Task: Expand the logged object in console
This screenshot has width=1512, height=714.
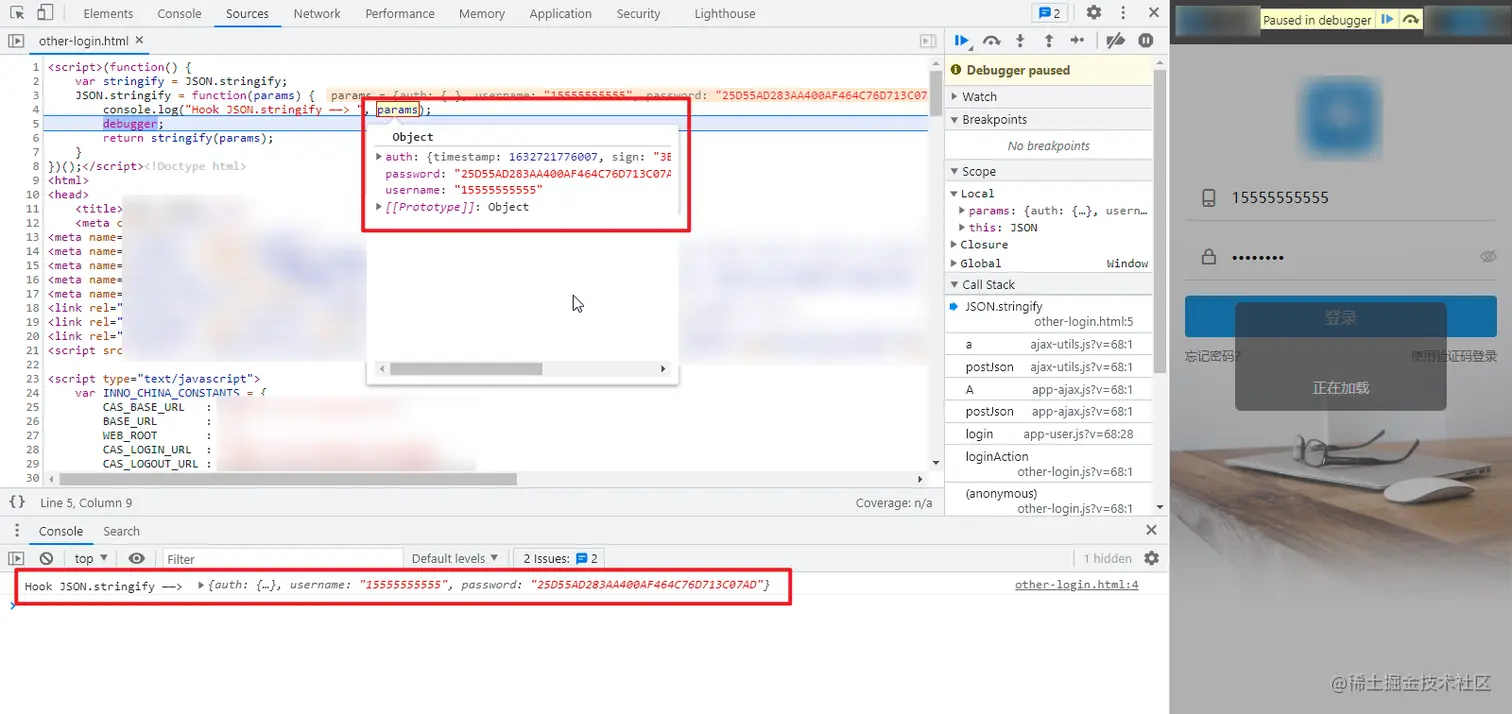Action: (x=201, y=585)
